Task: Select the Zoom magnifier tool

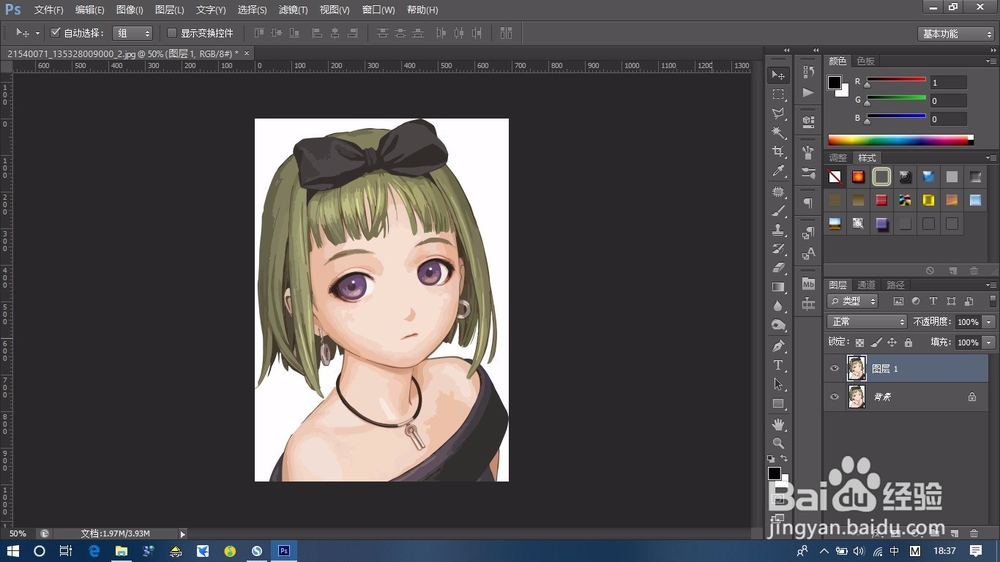Action: [778, 443]
